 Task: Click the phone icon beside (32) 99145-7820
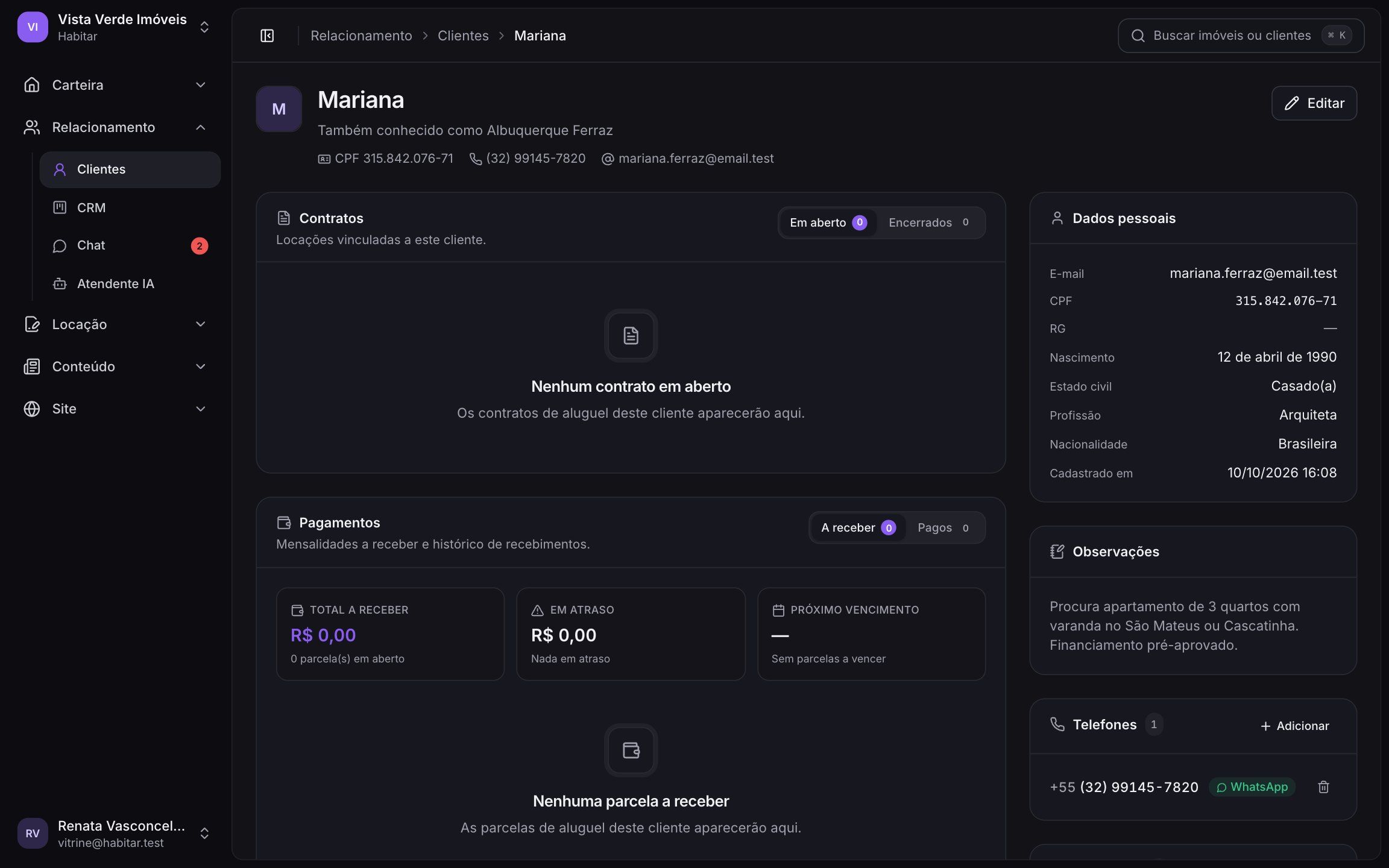tap(476, 159)
